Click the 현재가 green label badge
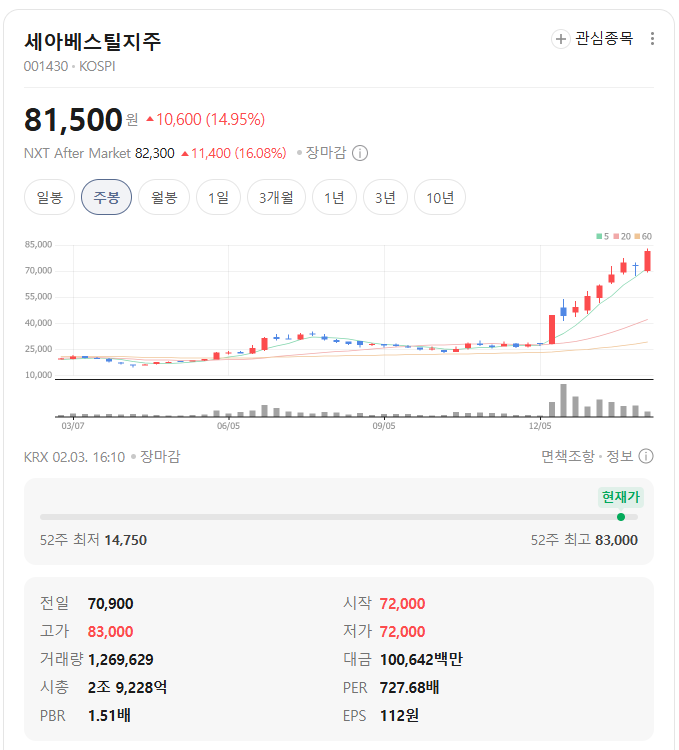Screen dimensions: 679x750 point(621,497)
